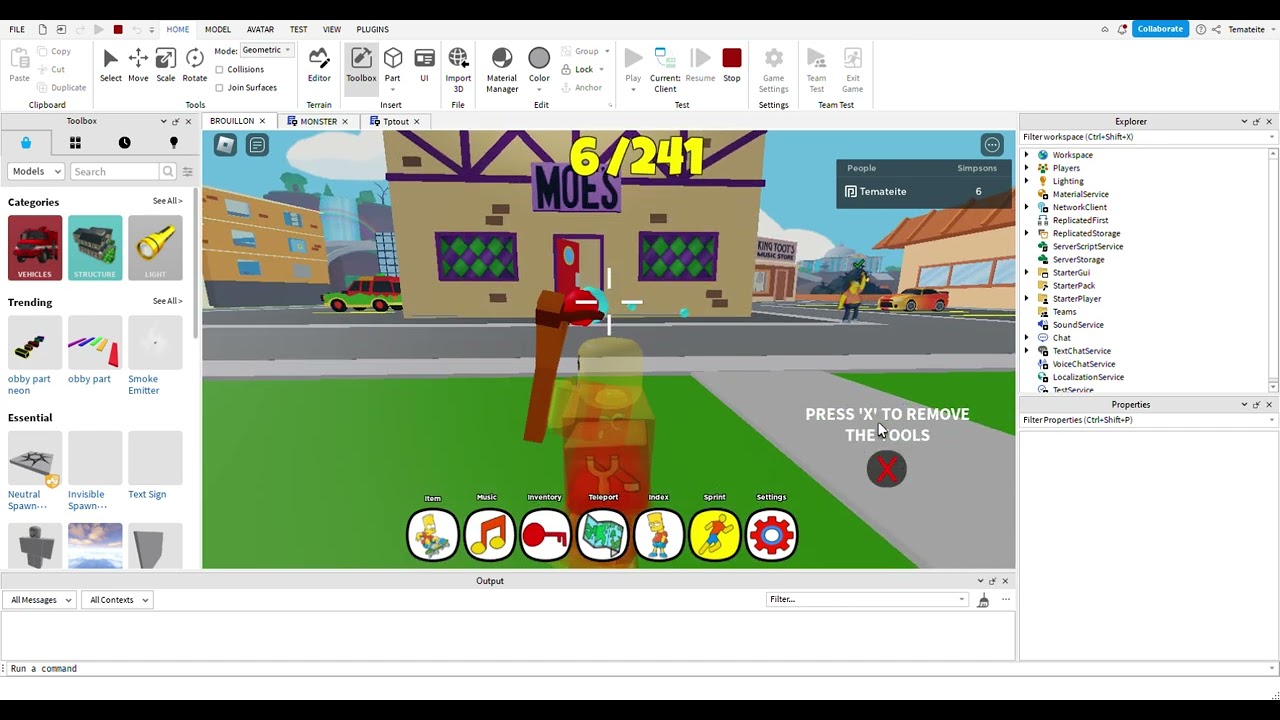Open in-game Roblox menu icon
The width and height of the screenshot is (1280, 720).
coord(226,145)
